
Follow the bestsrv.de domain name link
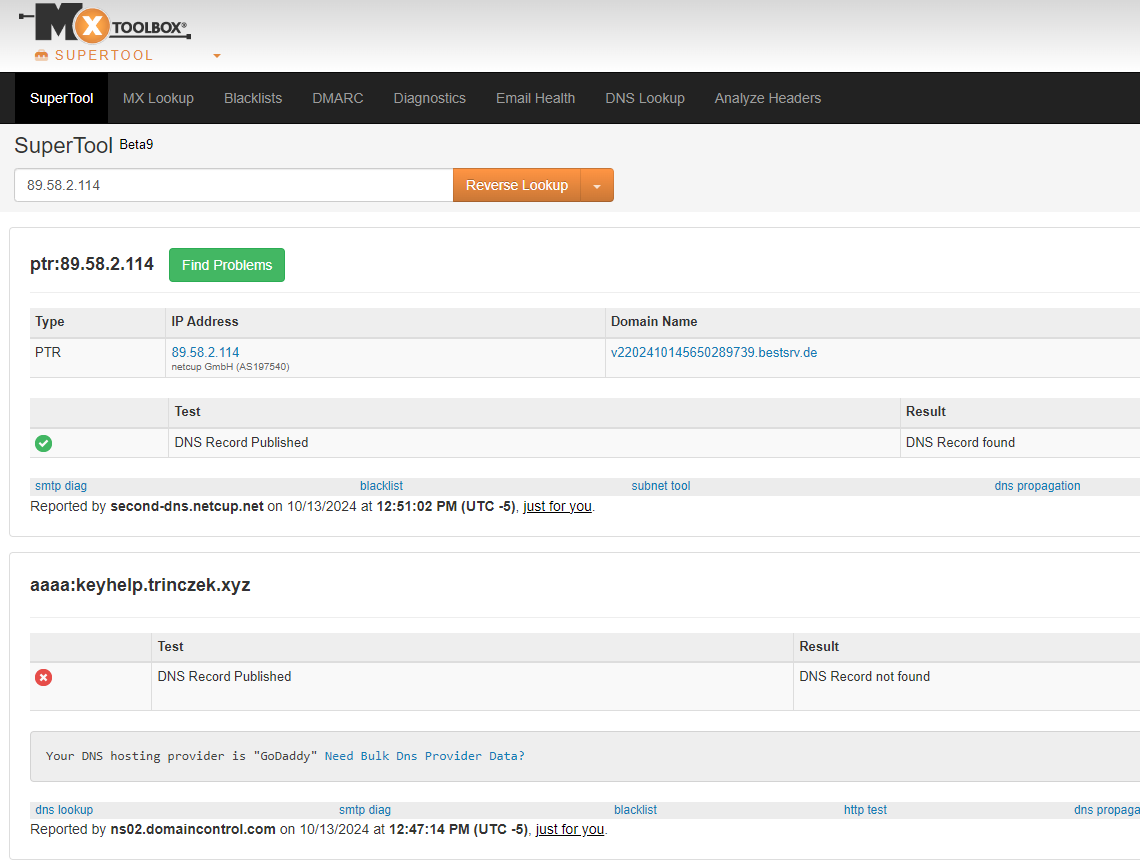[x=713, y=352]
